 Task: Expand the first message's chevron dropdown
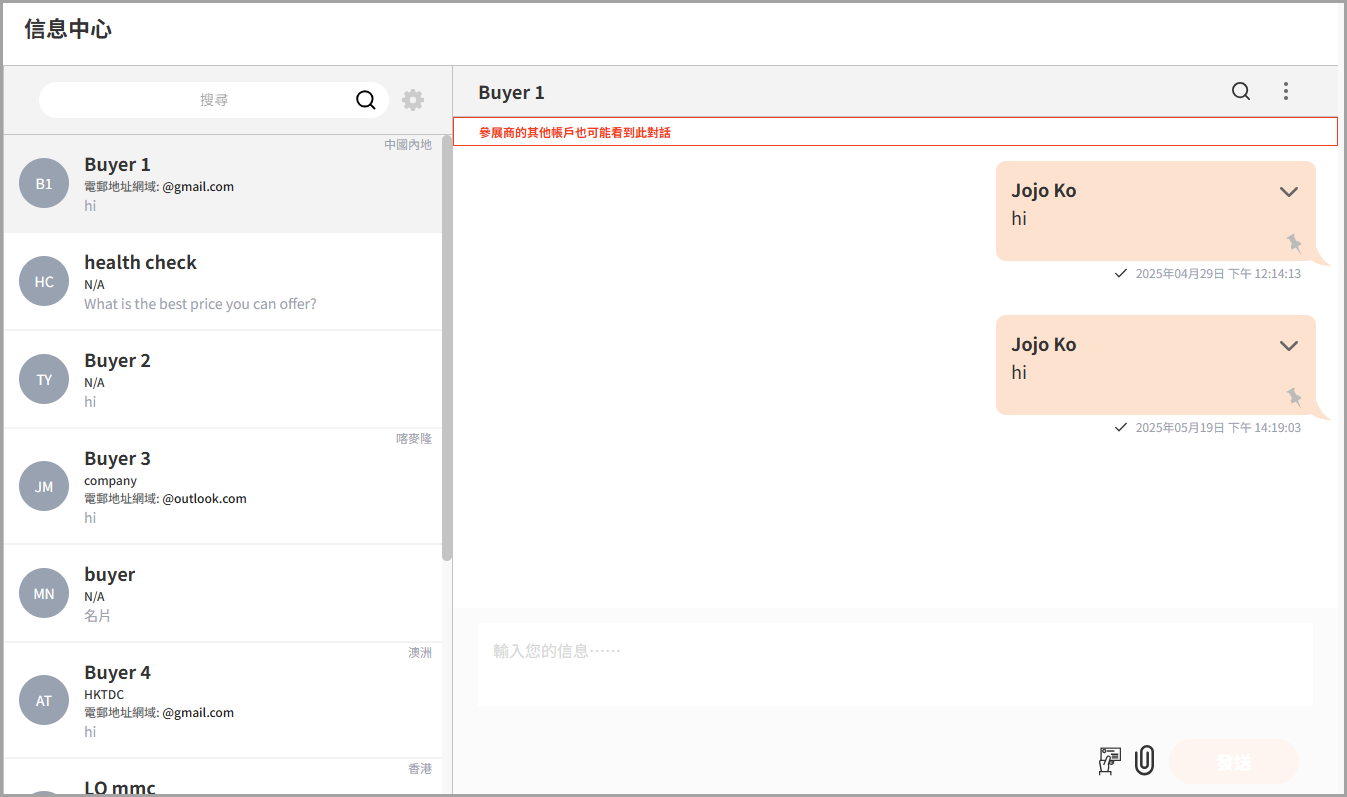1289,192
